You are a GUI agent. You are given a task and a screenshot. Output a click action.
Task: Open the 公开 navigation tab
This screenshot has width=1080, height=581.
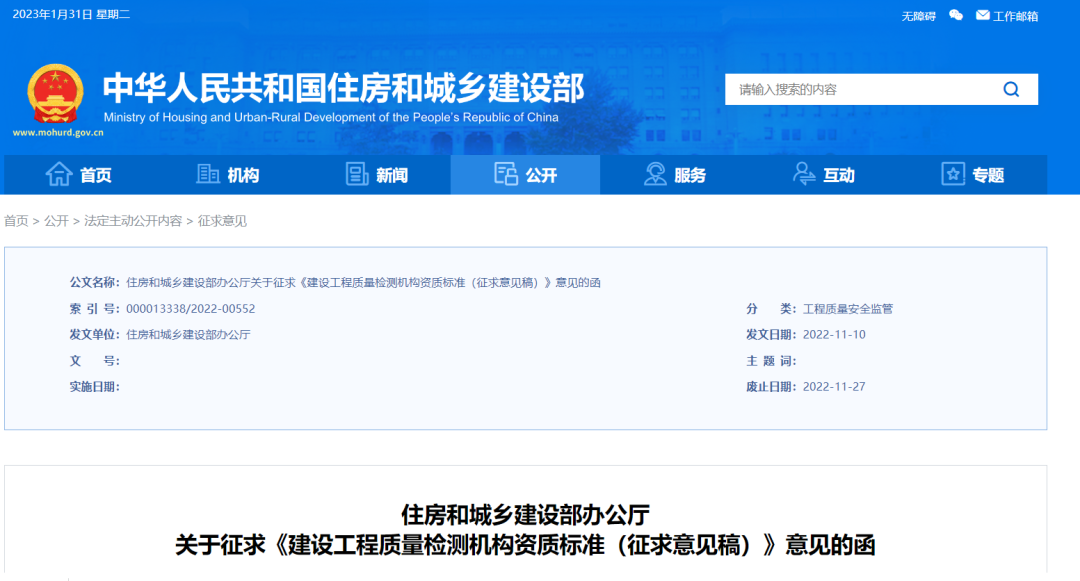tap(526, 175)
